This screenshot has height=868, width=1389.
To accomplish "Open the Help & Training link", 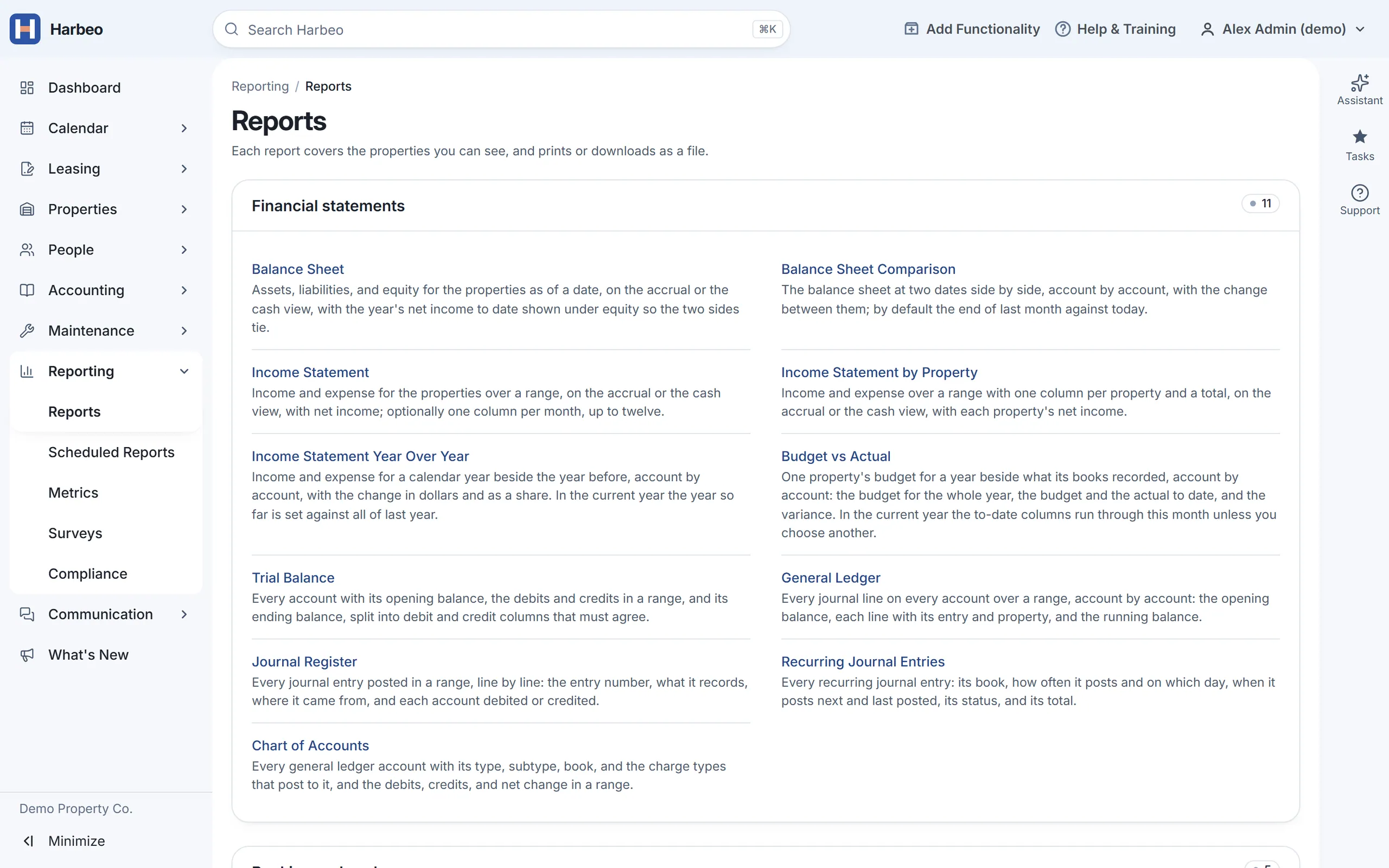I will pos(1115,29).
